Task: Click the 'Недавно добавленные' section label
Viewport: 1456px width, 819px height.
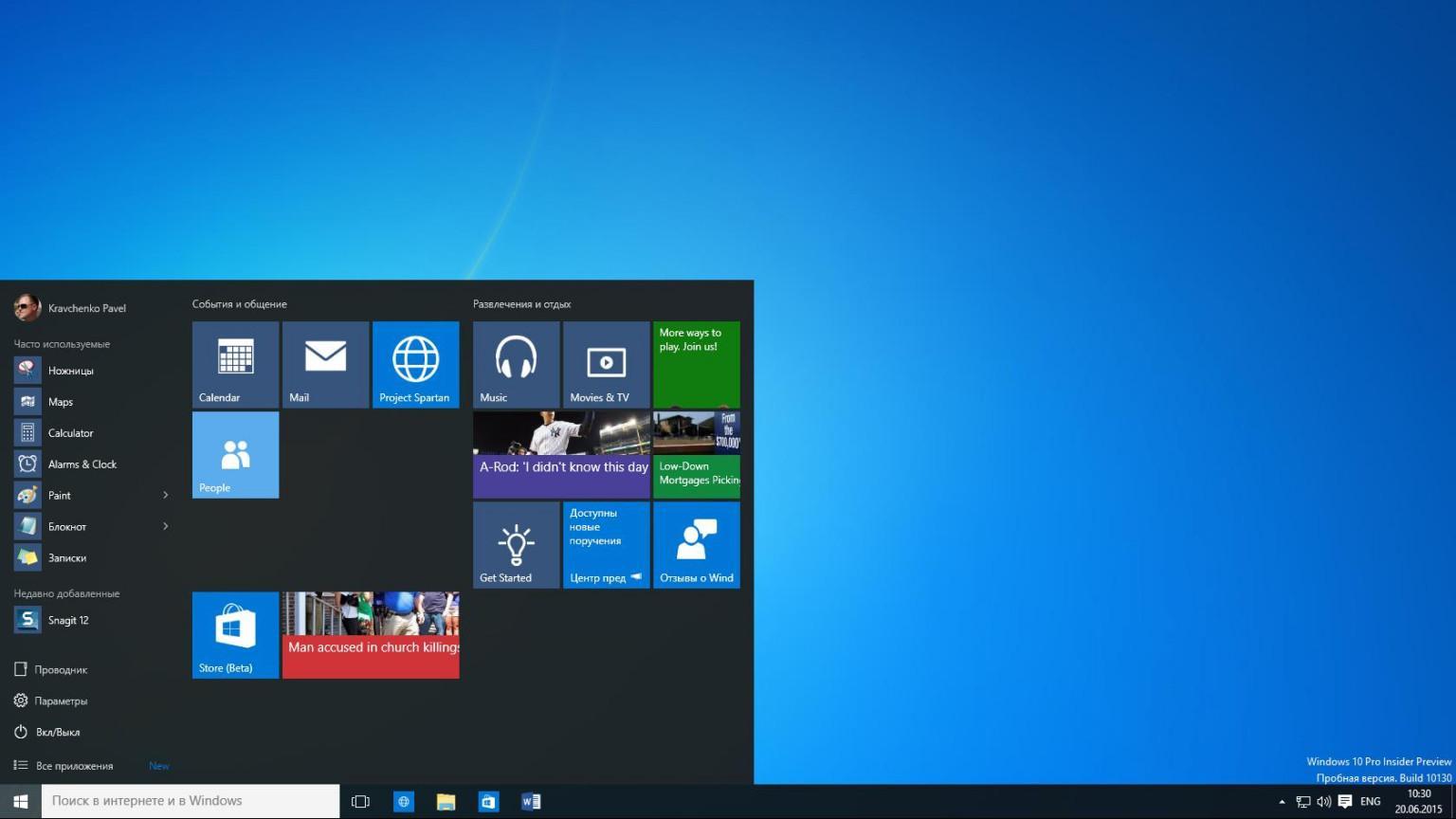Action: [66, 593]
